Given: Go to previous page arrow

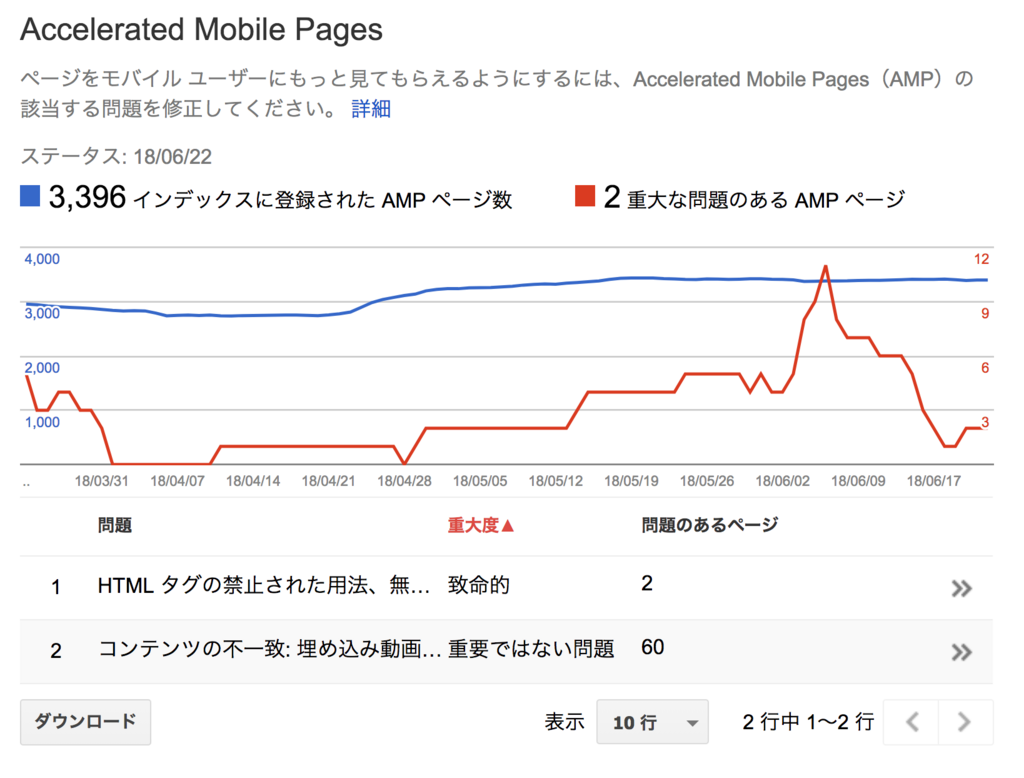Looking at the screenshot, I should (912, 722).
